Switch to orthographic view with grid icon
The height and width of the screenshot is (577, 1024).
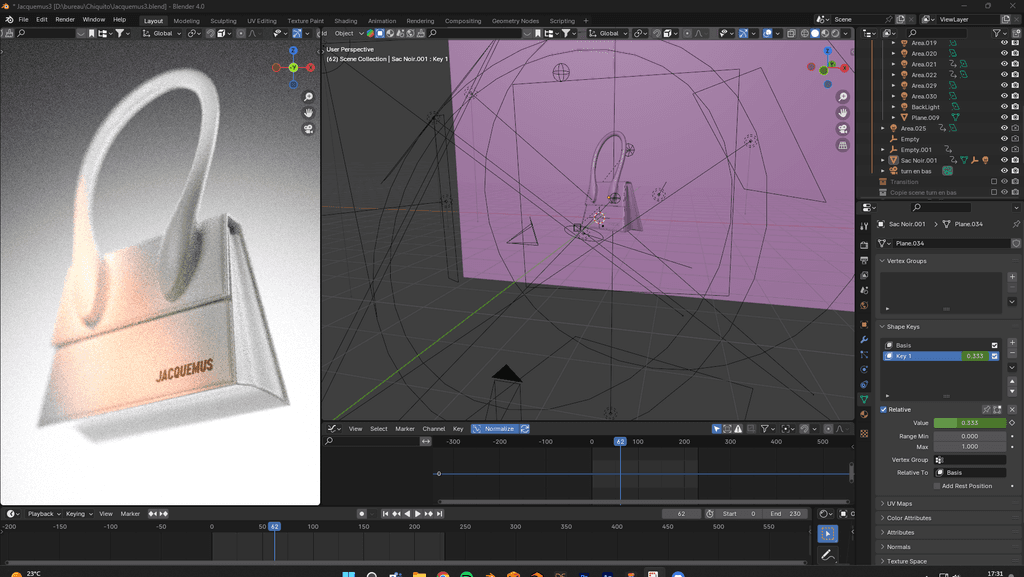point(843,145)
